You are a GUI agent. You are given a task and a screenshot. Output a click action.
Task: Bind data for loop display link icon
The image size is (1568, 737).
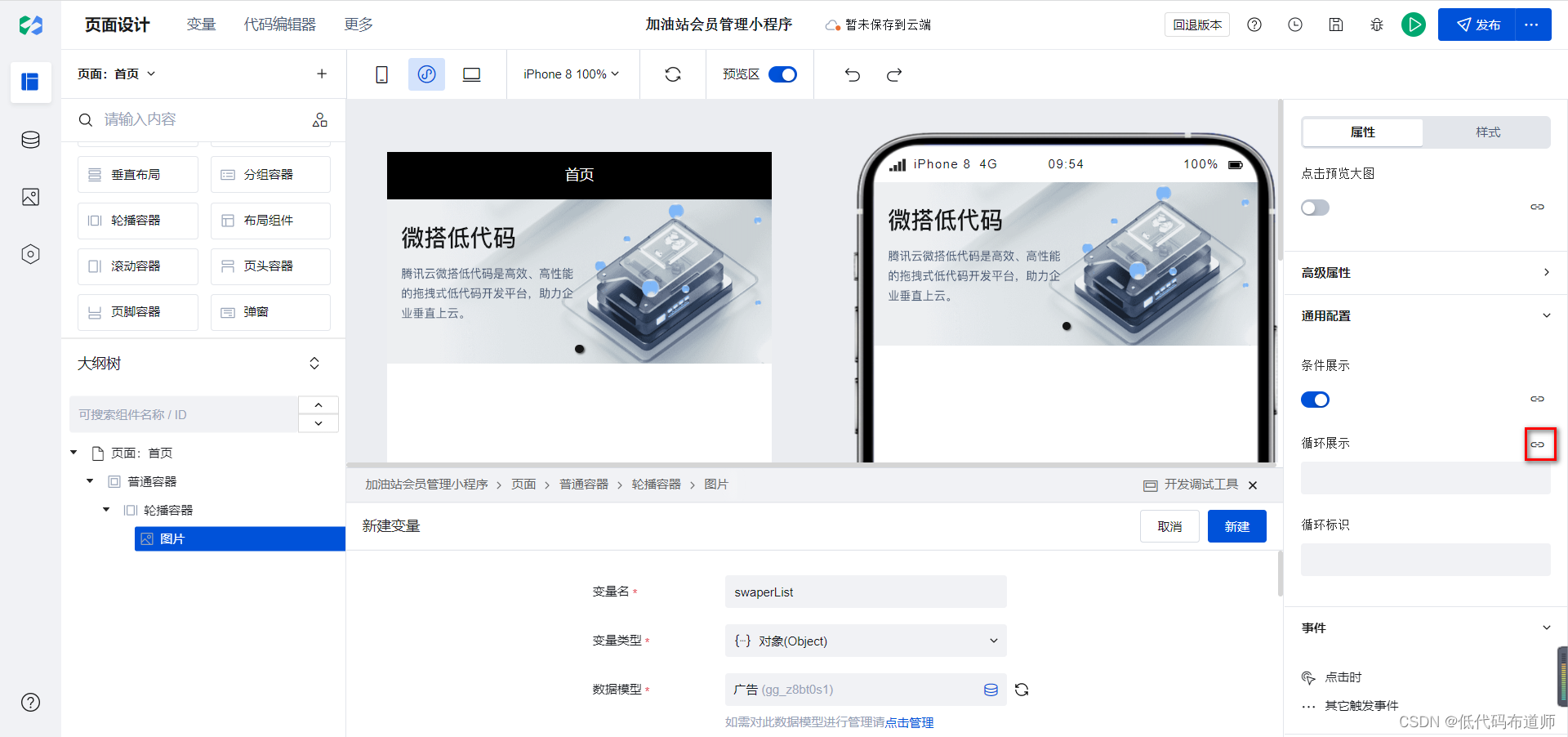pyautogui.click(x=1538, y=444)
